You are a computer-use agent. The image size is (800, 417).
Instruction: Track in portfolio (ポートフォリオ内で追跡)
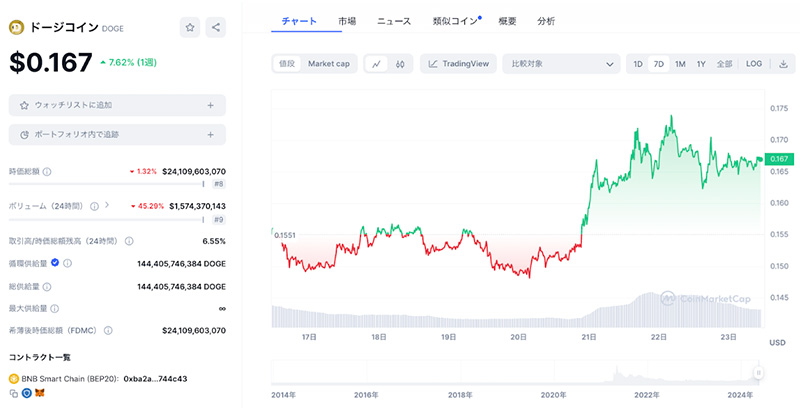point(117,135)
